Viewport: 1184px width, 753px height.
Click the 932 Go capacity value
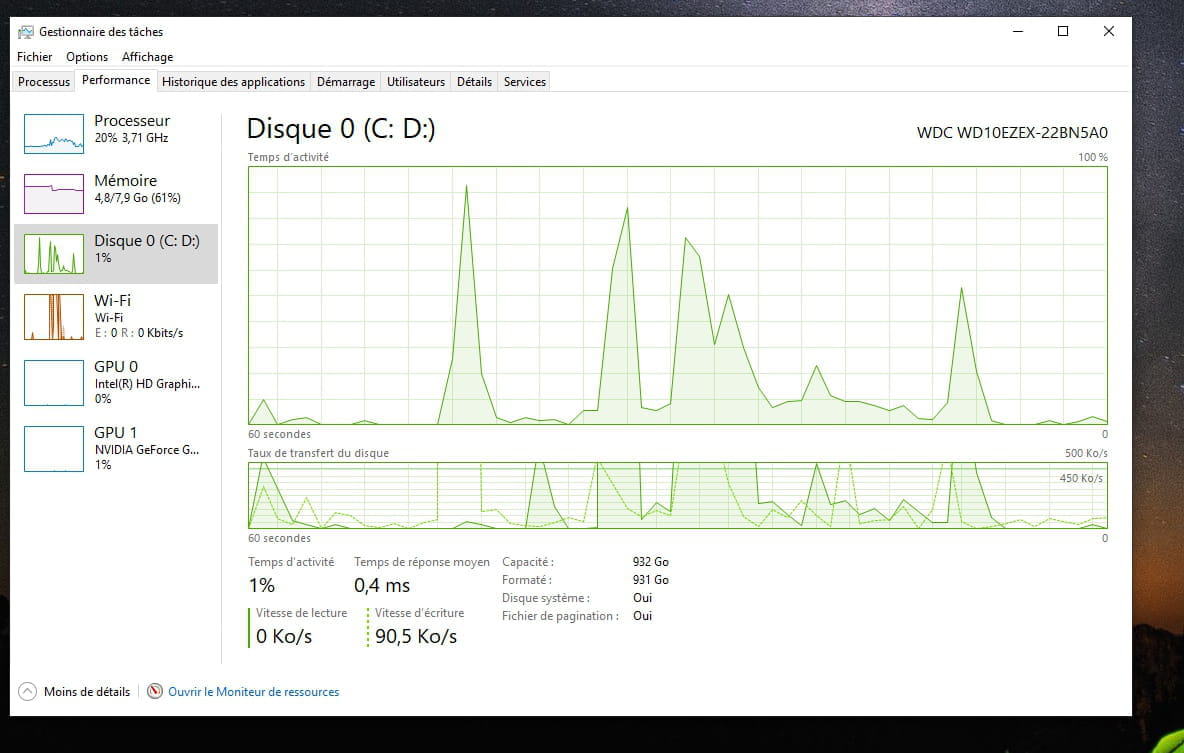click(651, 562)
